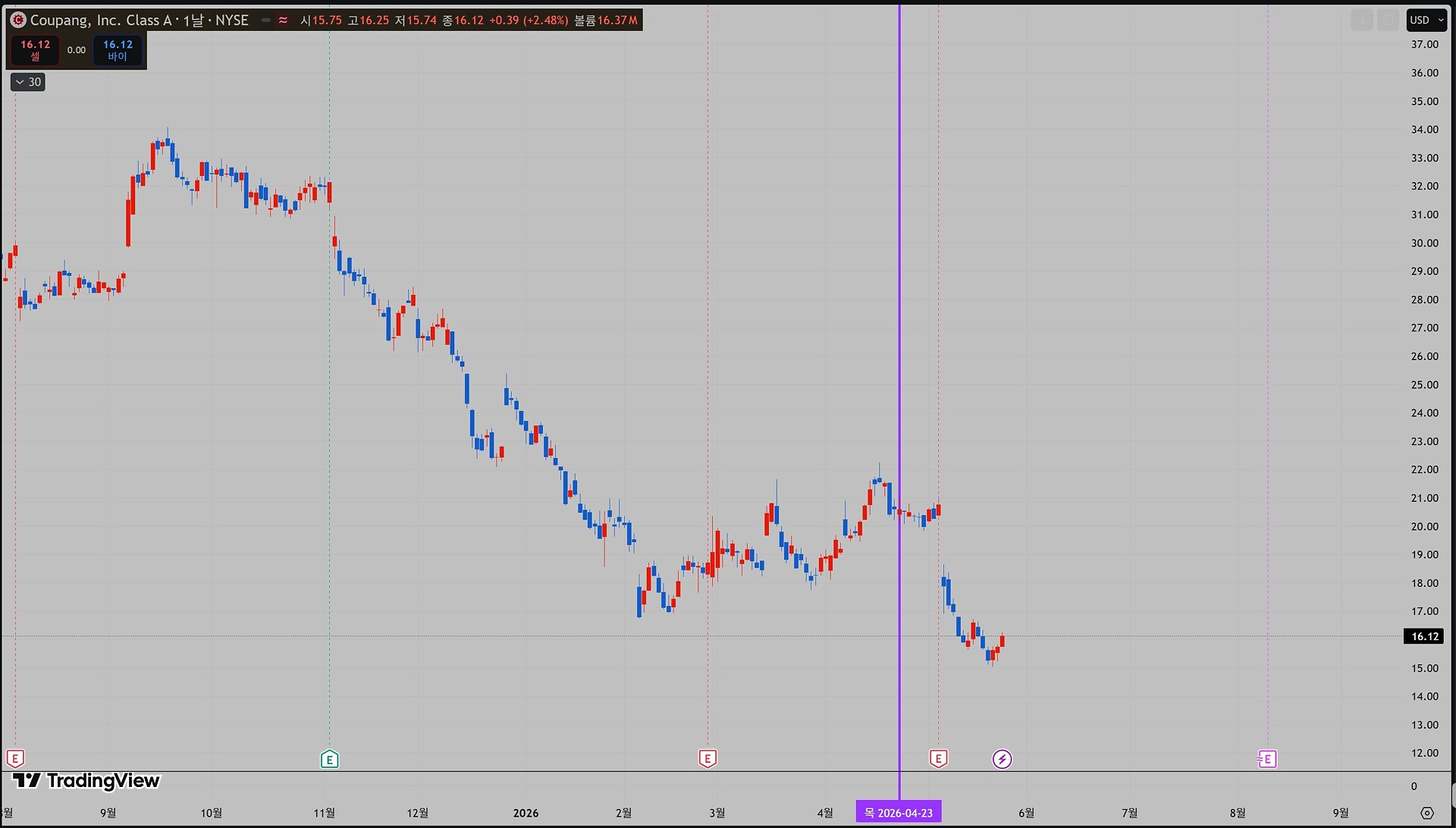Click the high price value 16.25
1456x828 pixels.
pyautogui.click(x=375, y=20)
